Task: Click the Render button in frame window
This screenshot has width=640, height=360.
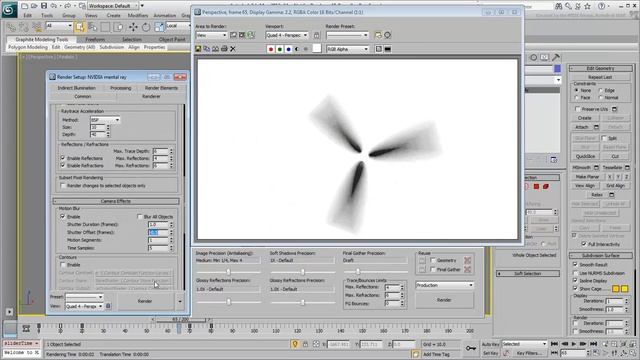Action: coord(444,300)
